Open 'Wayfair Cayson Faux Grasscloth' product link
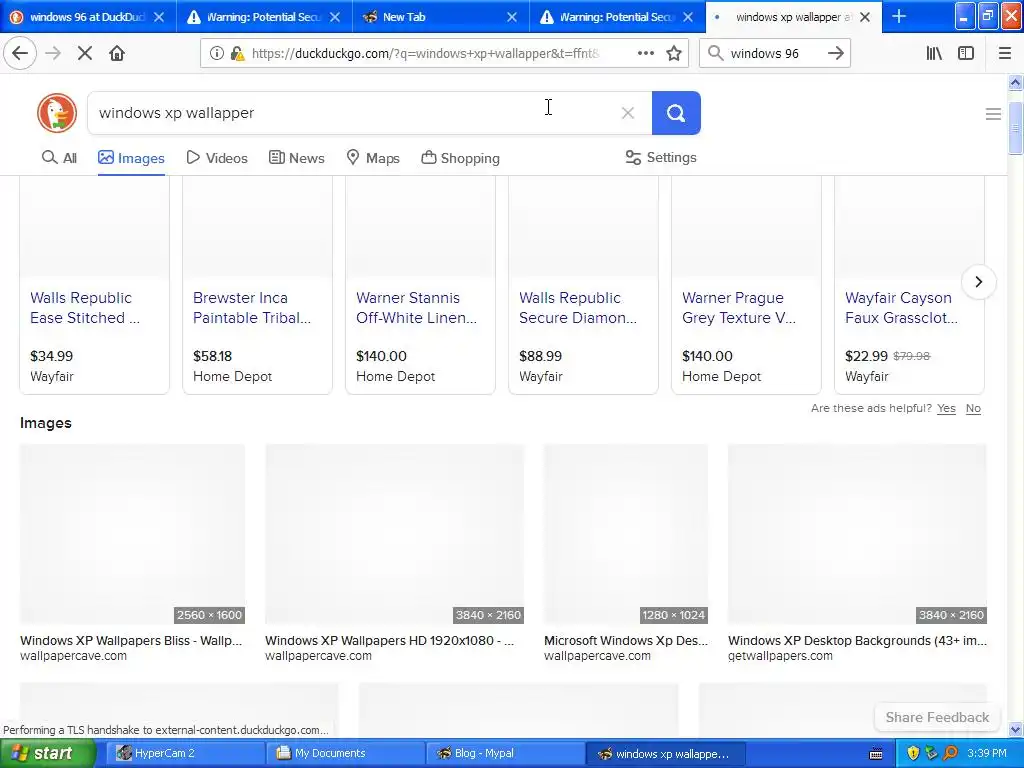 [901, 308]
